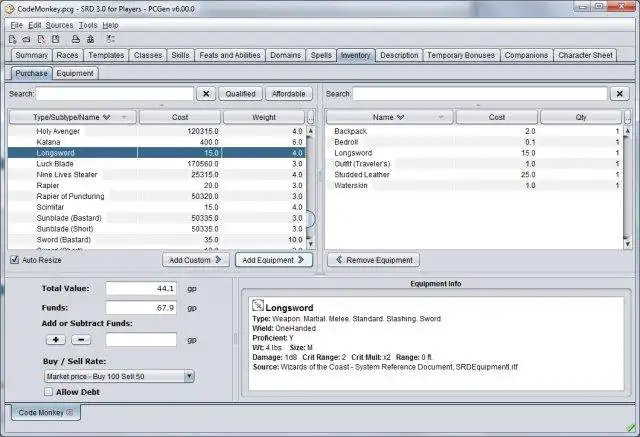Select Studded Leather in owned equipment
Screen dimensions: 640x437
474,175
